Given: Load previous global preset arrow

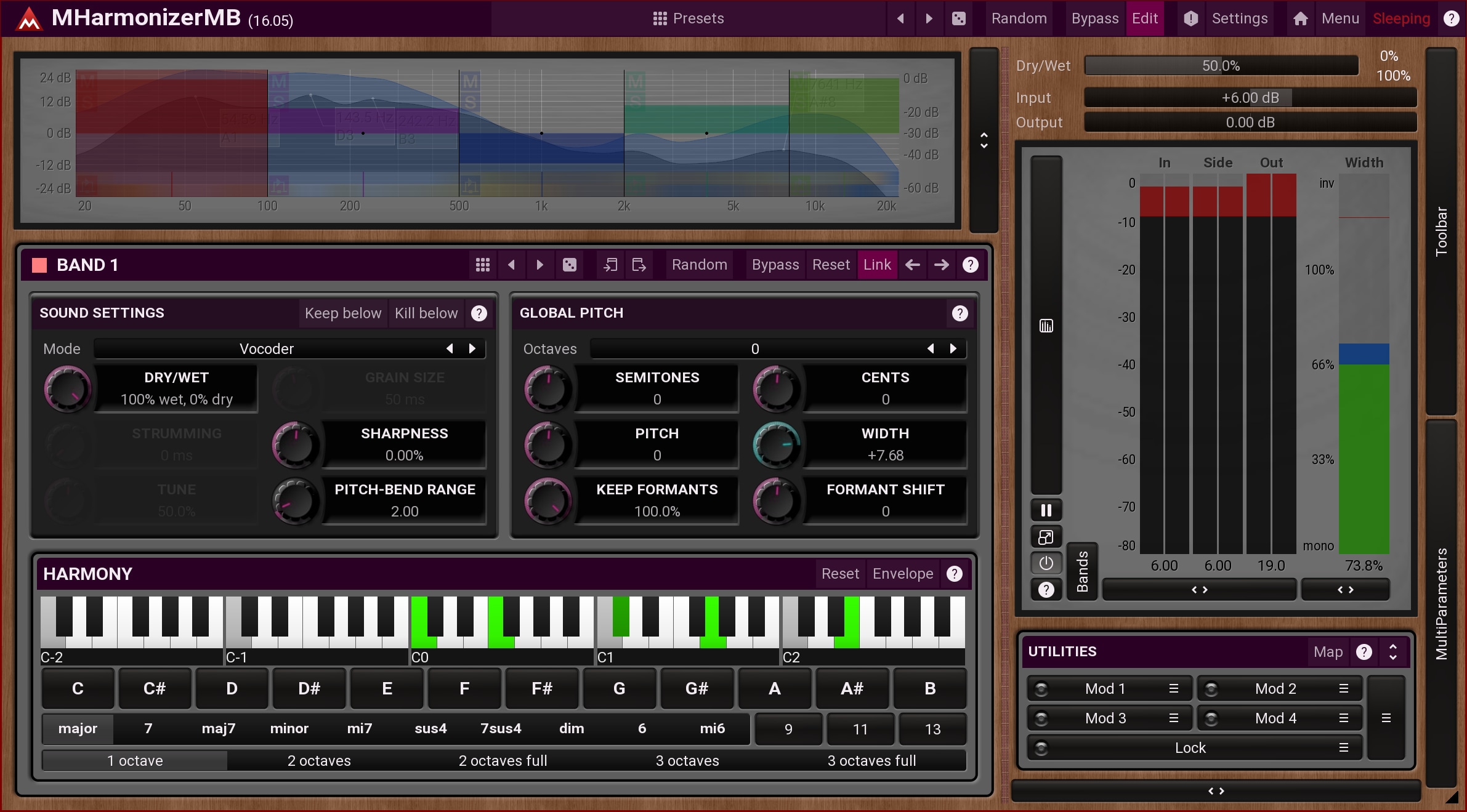Looking at the screenshot, I should click(x=900, y=18).
